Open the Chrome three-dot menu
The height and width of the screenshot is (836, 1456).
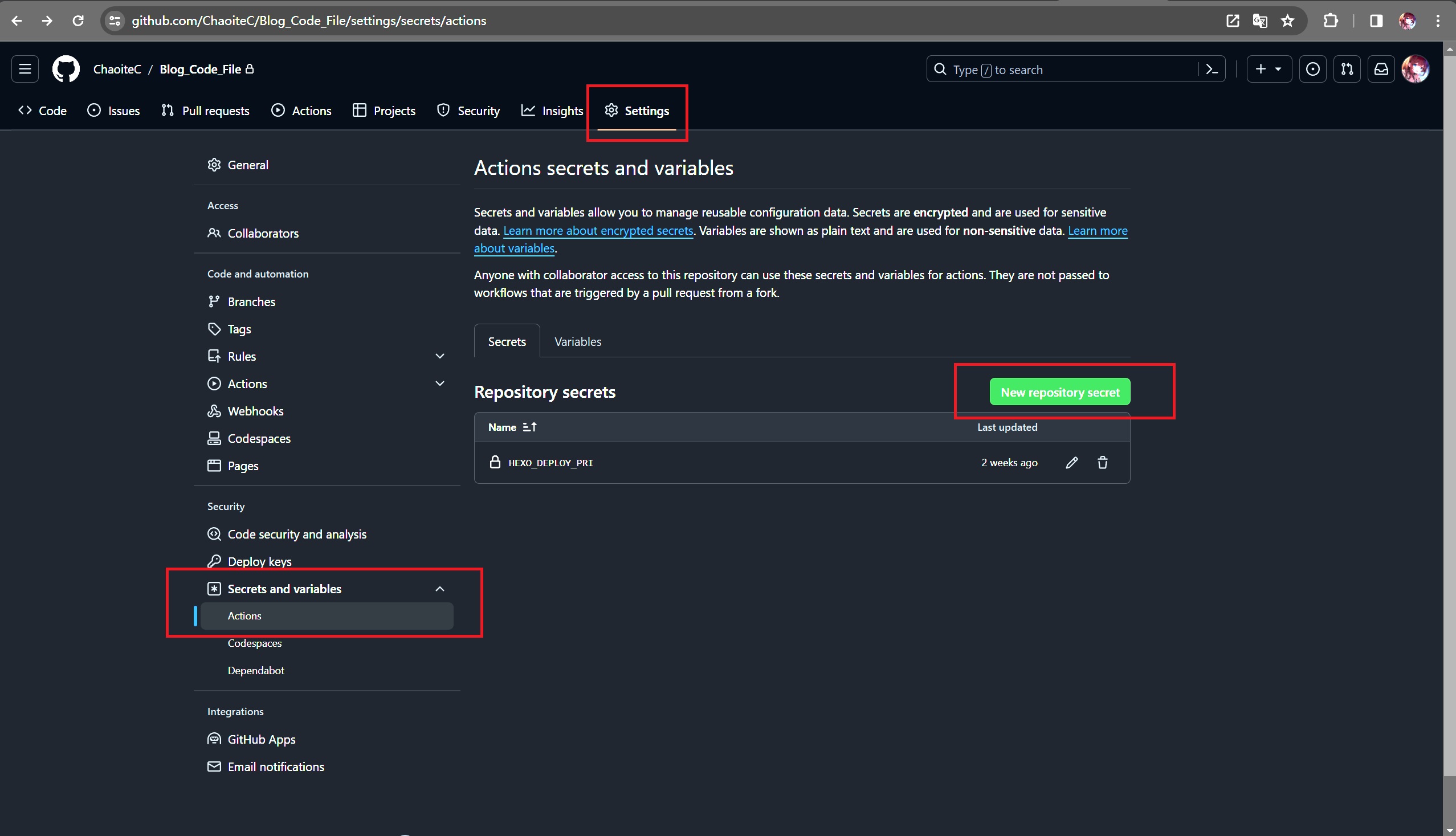1438,21
